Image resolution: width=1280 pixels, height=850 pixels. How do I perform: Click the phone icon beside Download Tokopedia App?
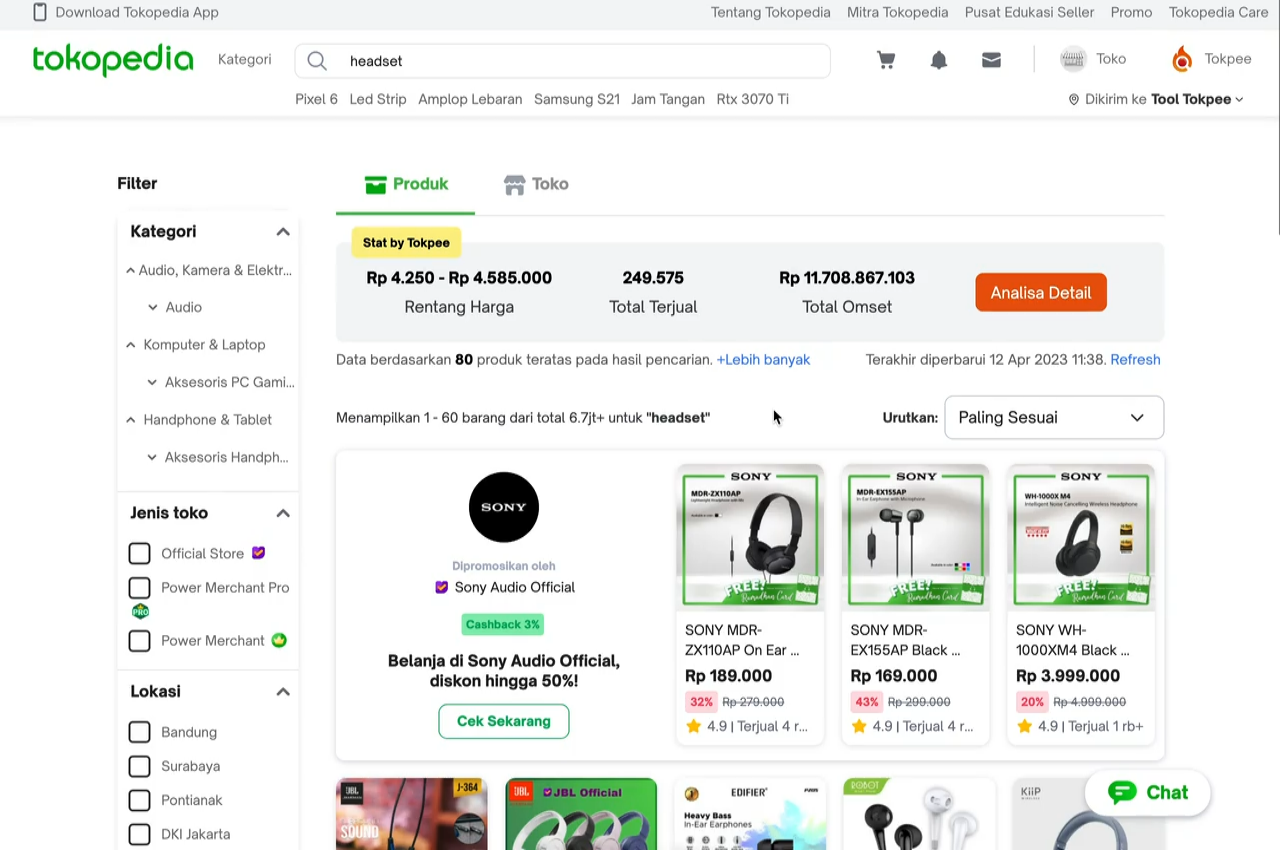pyautogui.click(x=40, y=12)
